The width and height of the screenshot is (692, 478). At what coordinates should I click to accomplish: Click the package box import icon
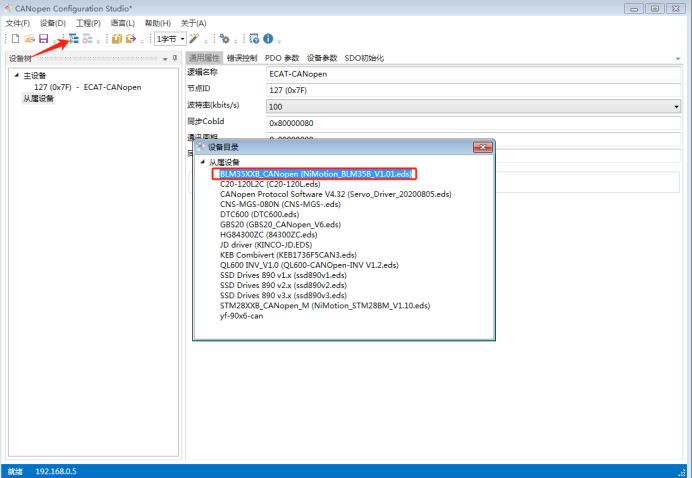[x=117, y=39]
